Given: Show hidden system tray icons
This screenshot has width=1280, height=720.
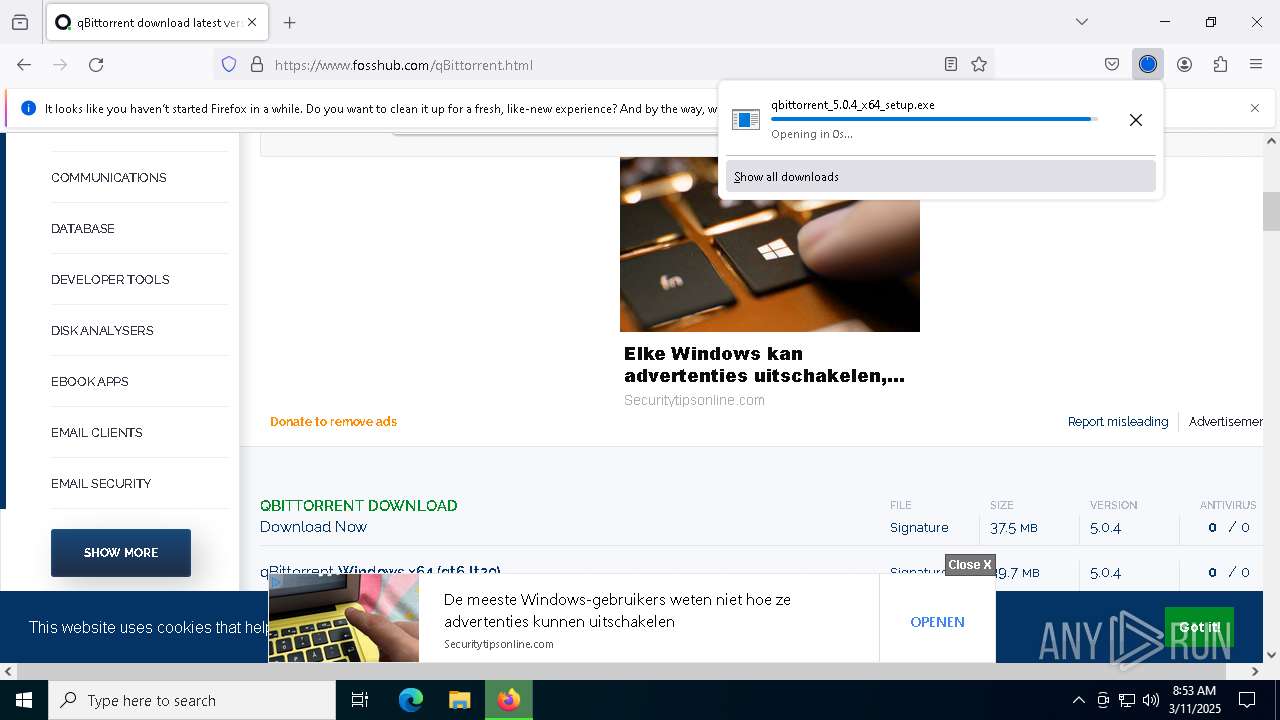Looking at the screenshot, I should click(x=1078, y=700).
